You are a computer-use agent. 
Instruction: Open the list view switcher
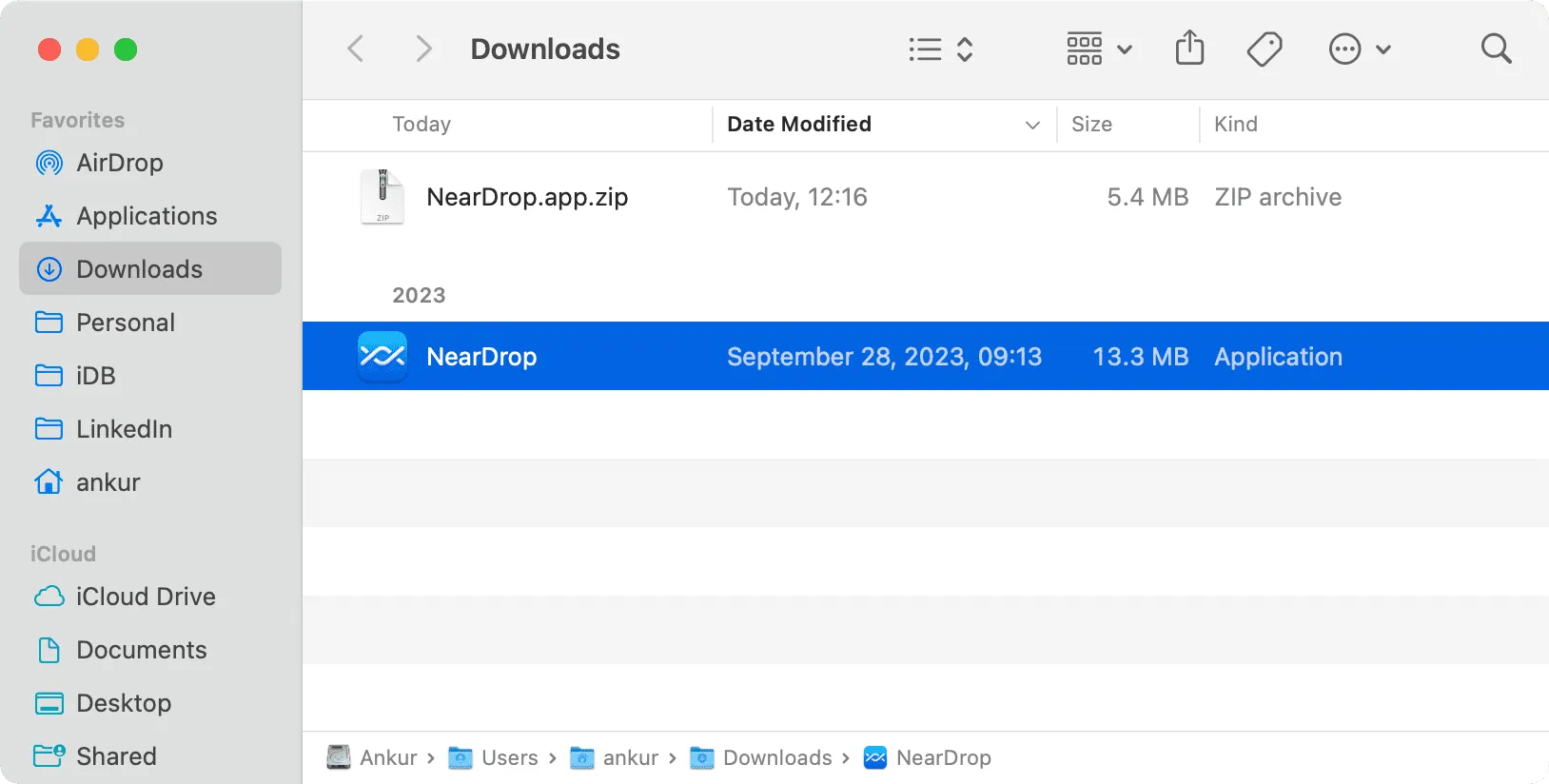[940, 49]
